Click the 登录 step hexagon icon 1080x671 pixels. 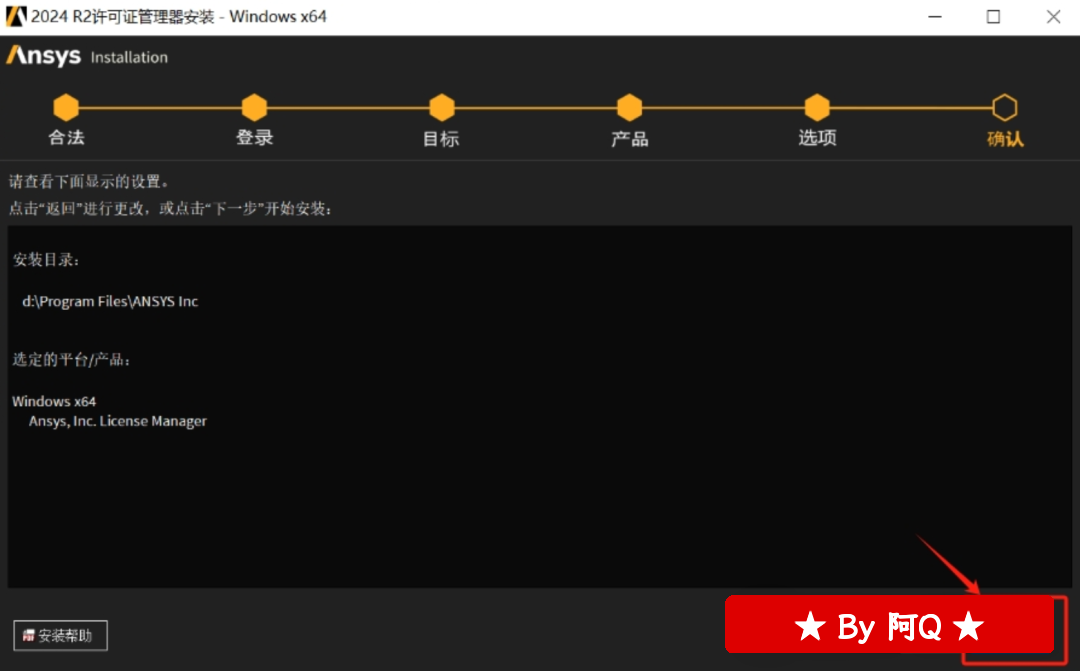(254, 107)
